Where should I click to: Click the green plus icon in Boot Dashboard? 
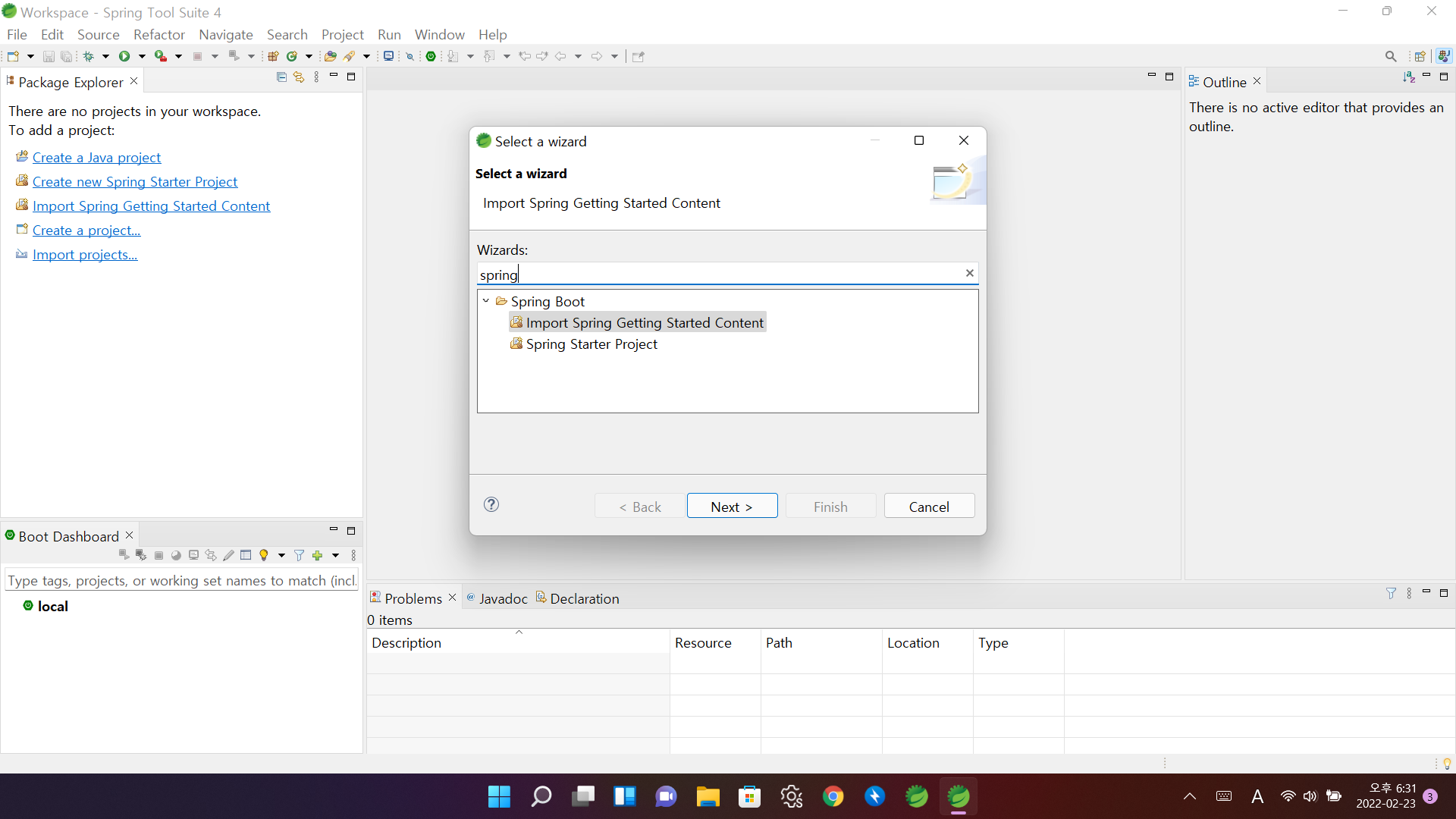coord(318,555)
